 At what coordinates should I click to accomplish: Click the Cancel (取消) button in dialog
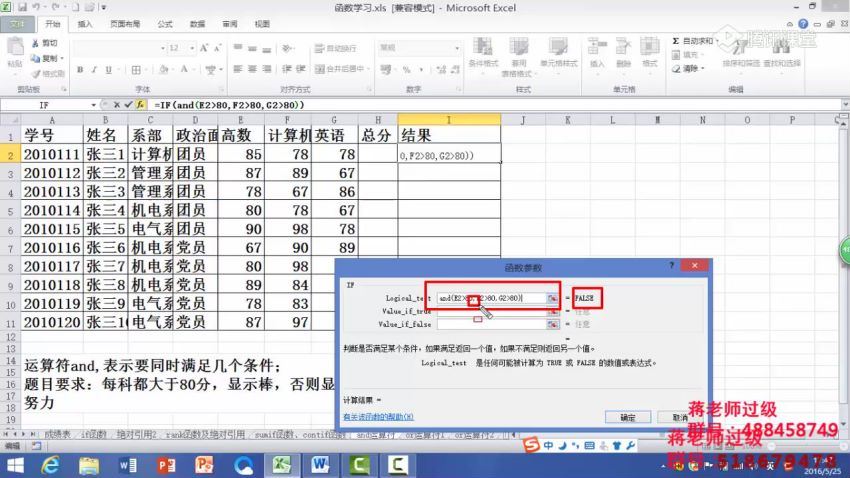(x=679, y=417)
